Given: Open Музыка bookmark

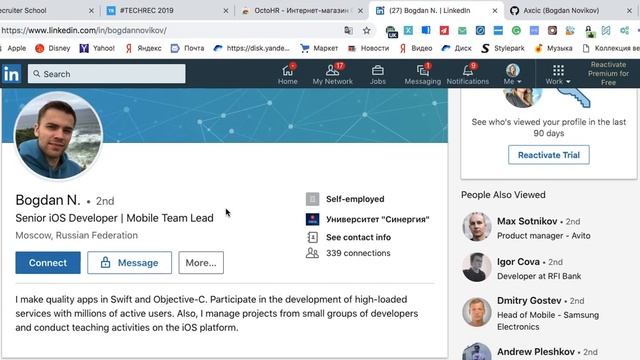Looking at the screenshot, I should click(553, 48).
